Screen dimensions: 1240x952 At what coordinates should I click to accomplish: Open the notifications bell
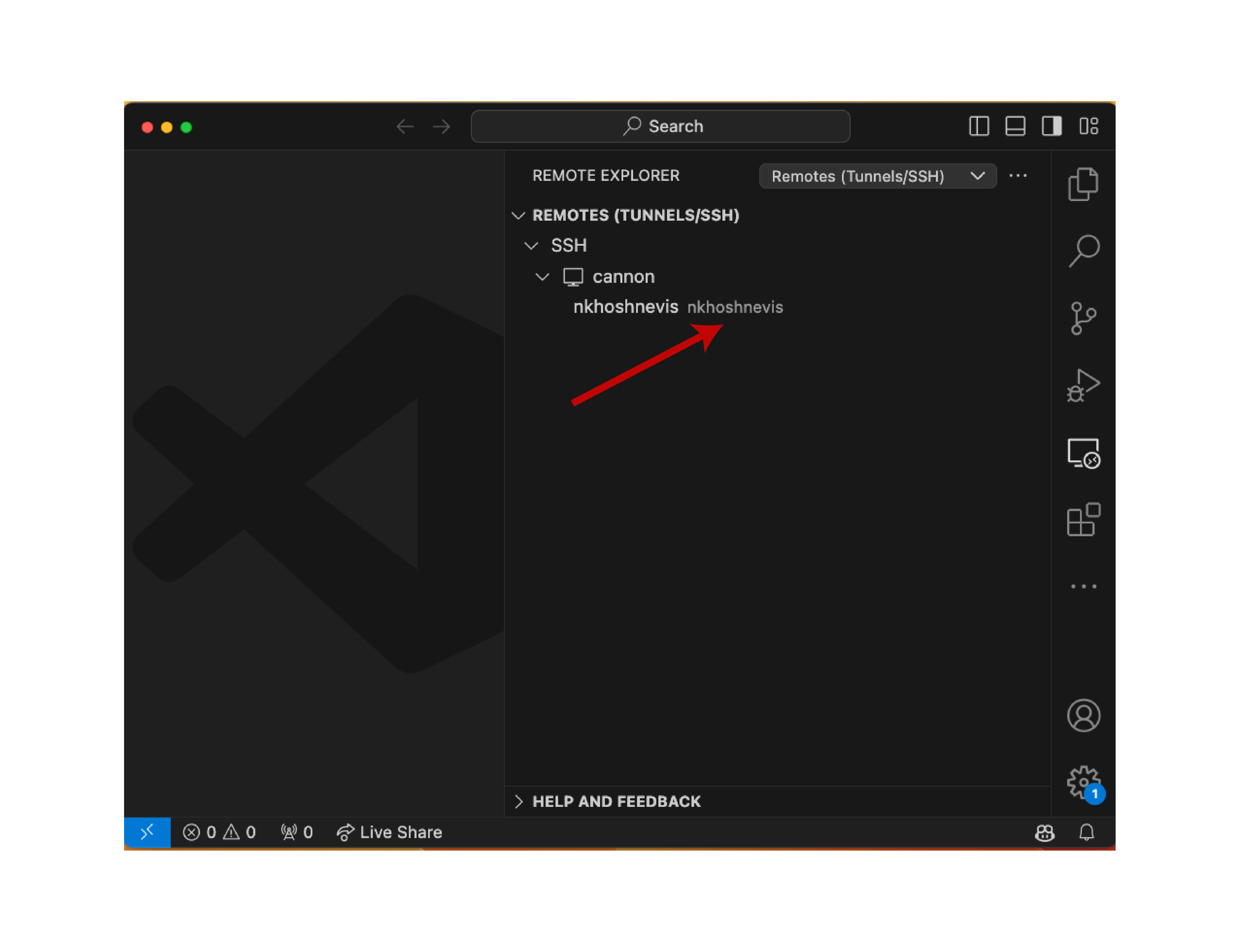click(x=1086, y=832)
